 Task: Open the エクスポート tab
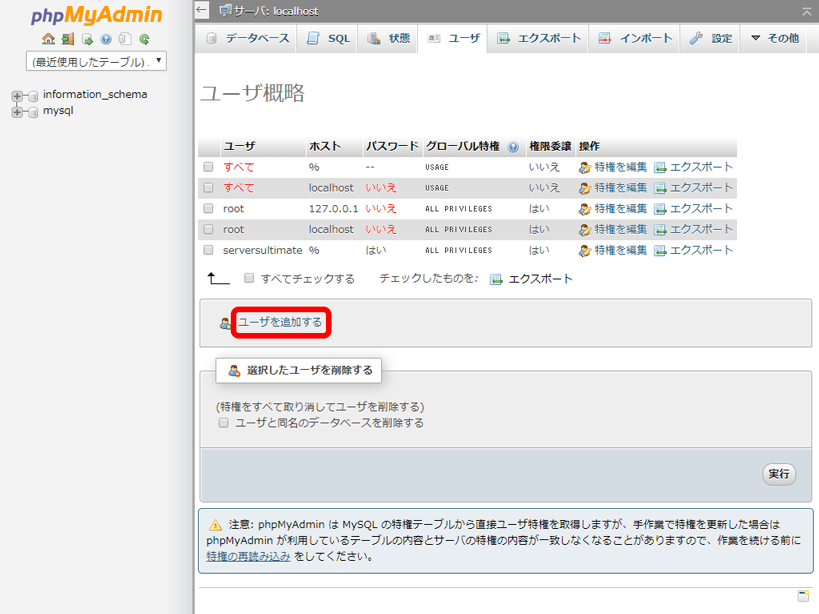pos(539,38)
